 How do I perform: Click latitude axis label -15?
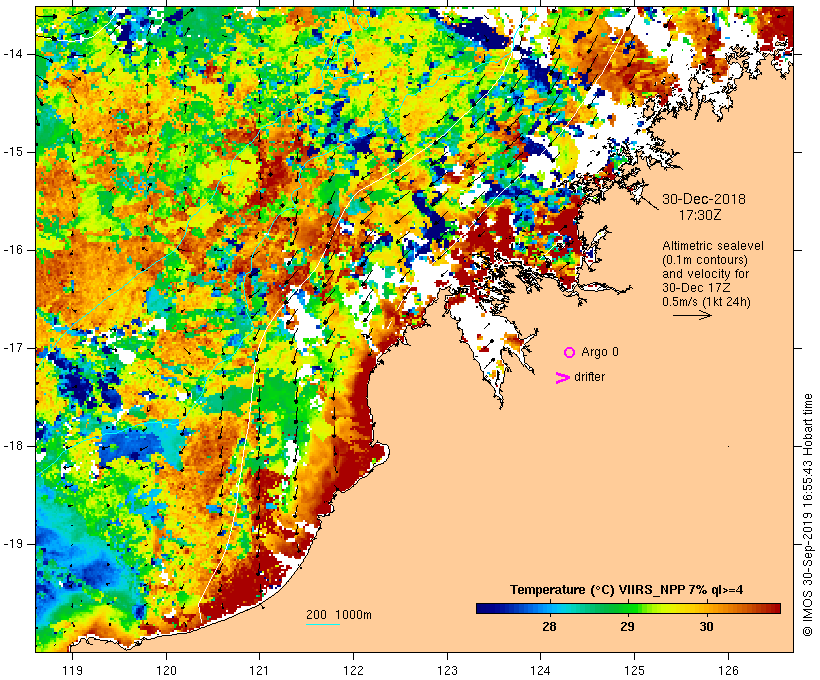pyautogui.click(x=13, y=152)
